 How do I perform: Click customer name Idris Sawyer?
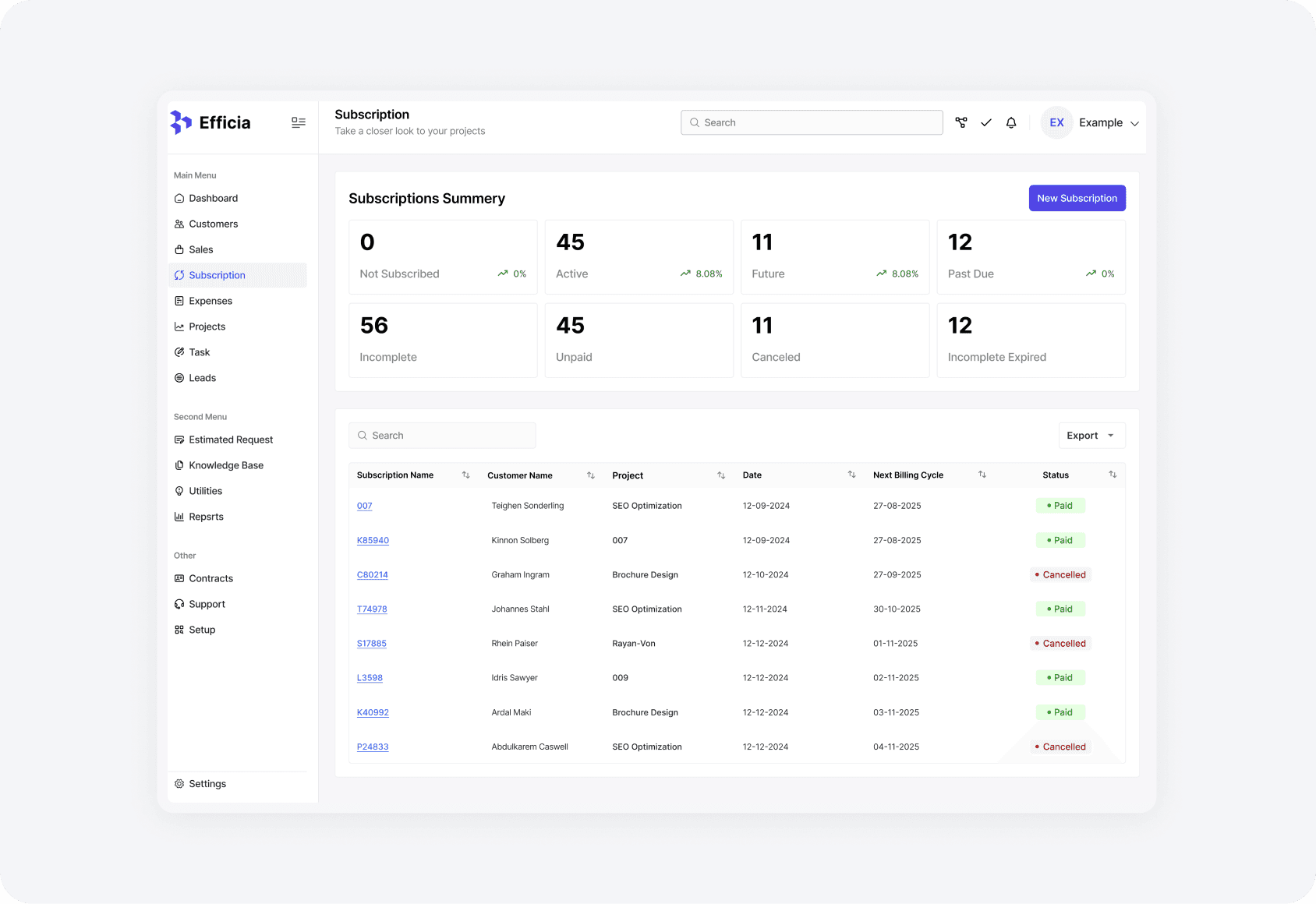(515, 678)
